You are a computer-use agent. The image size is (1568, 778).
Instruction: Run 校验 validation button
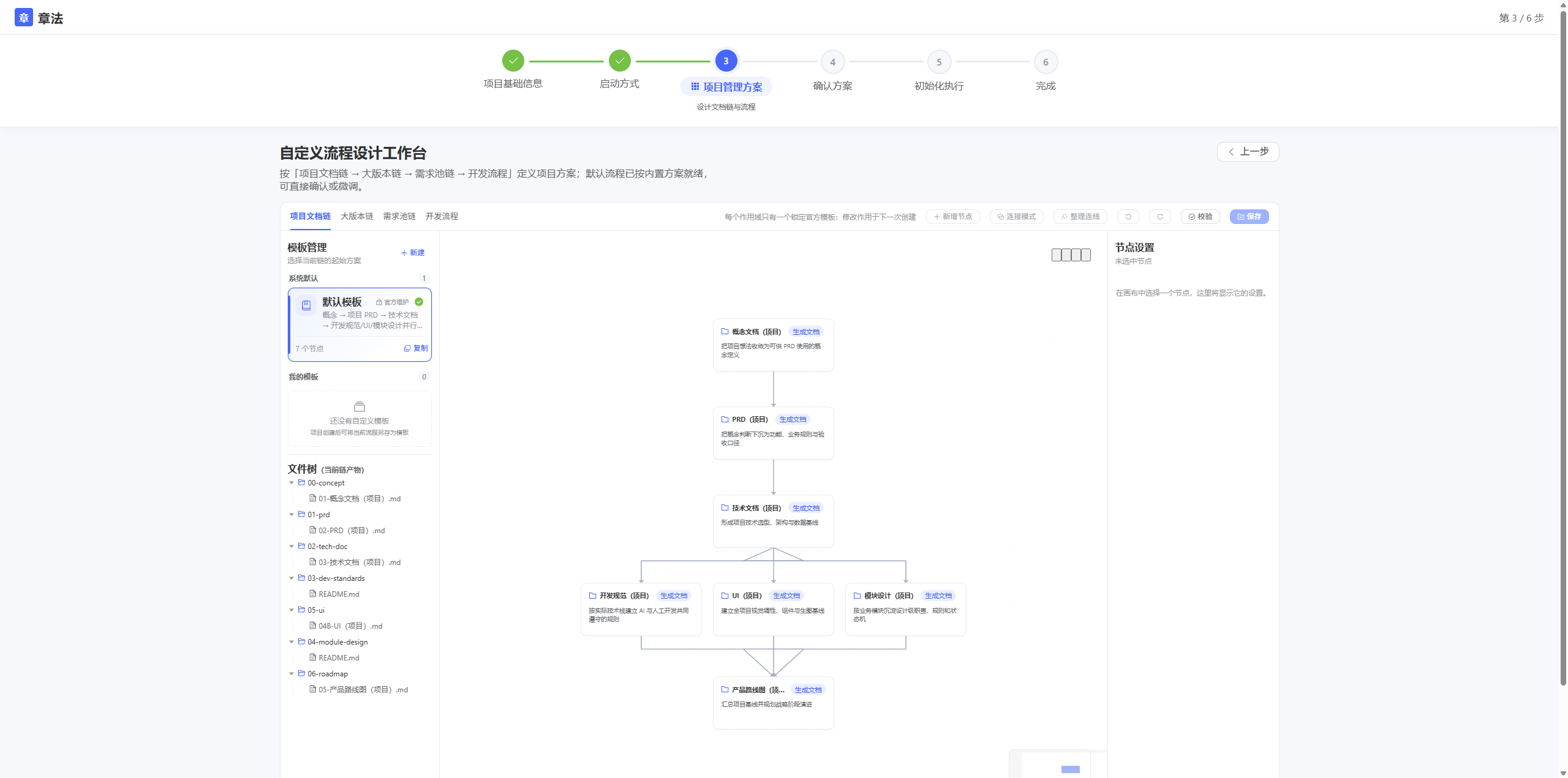(1200, 217)
